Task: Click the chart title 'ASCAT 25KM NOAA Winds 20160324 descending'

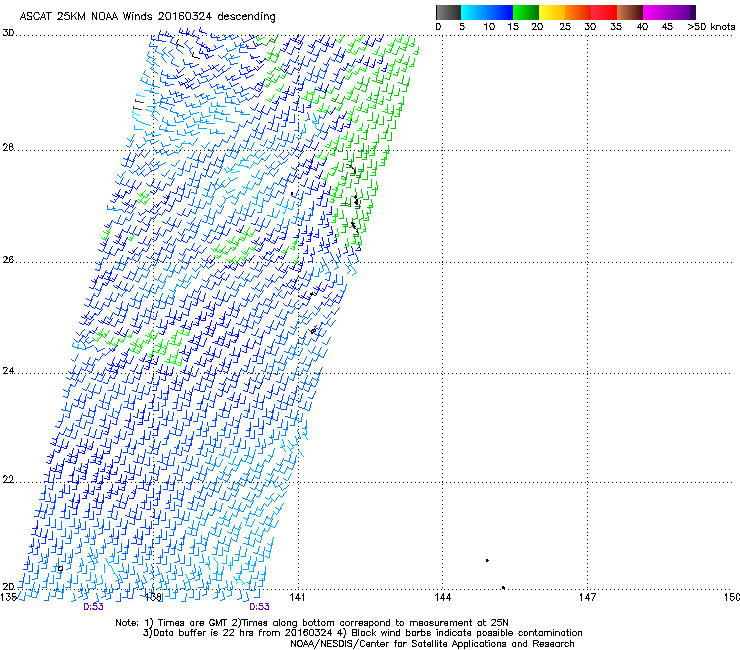Action: click(x=147, y=16)
